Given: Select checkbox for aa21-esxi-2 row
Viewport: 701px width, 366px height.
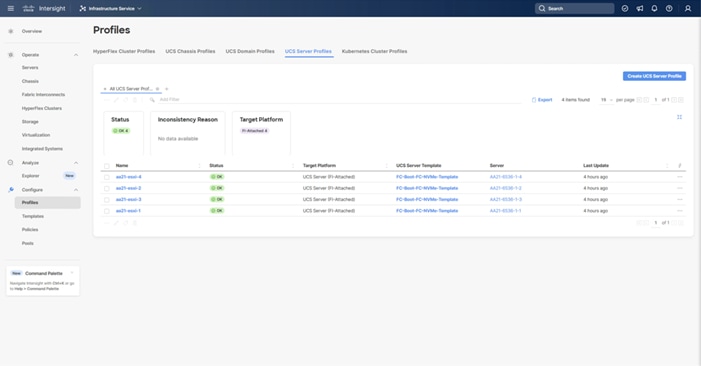Looking at the screenshot, I should click(x=106, y=189).
